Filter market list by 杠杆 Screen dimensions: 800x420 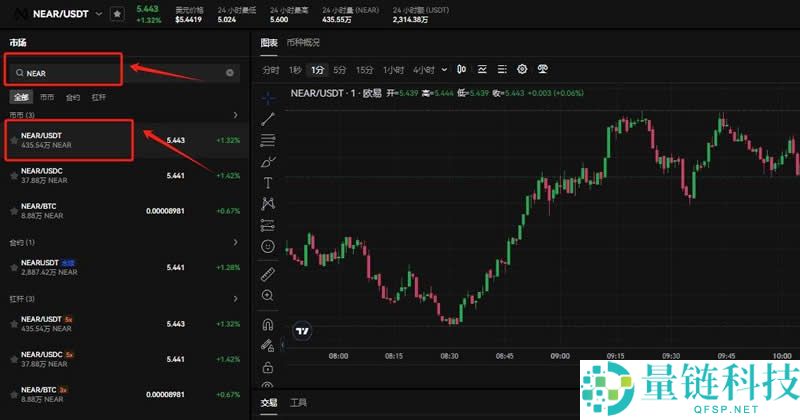(x=99, y=98)
